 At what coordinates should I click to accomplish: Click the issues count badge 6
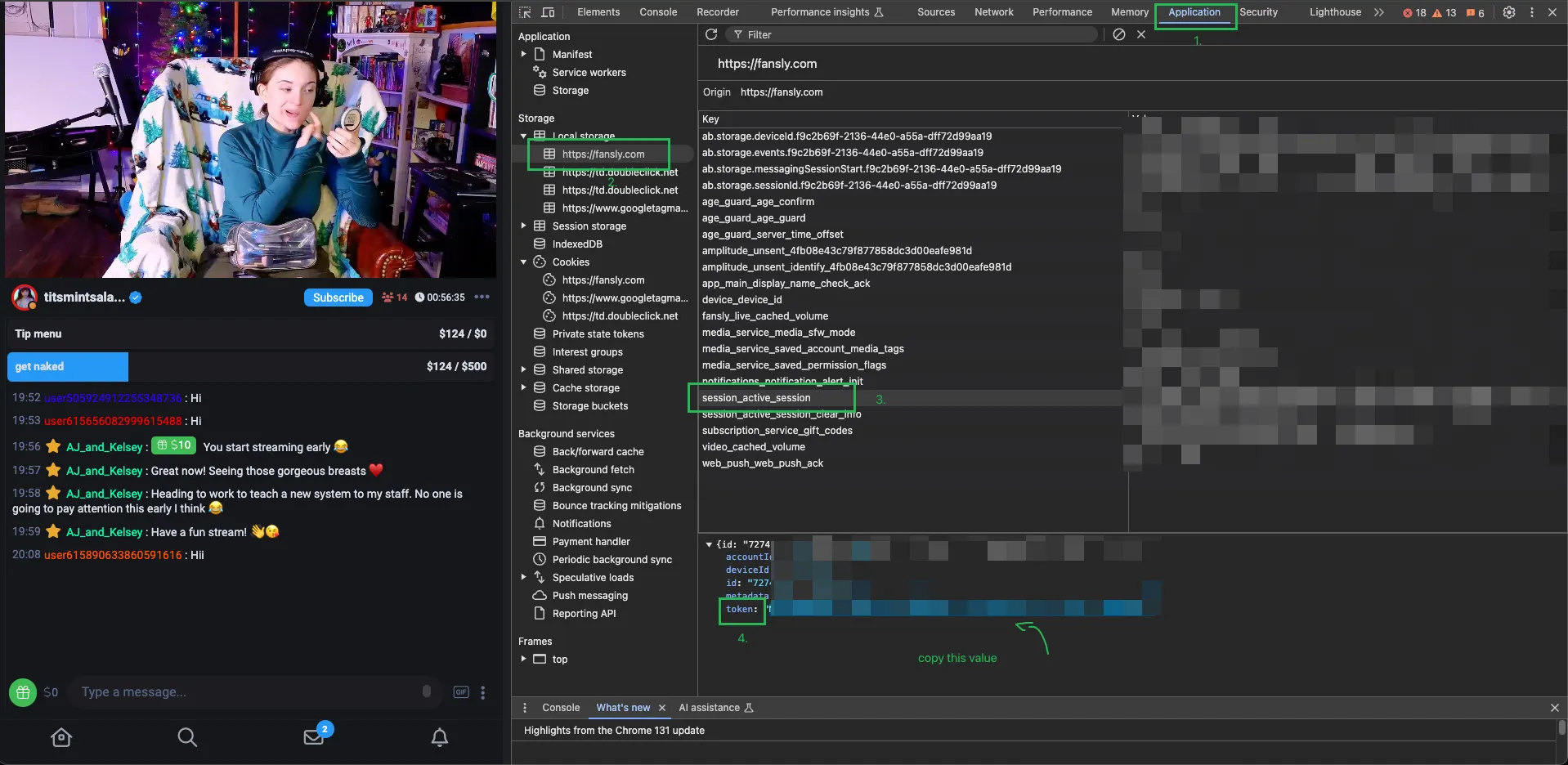pyautogui.click(x=1476, y=13)
